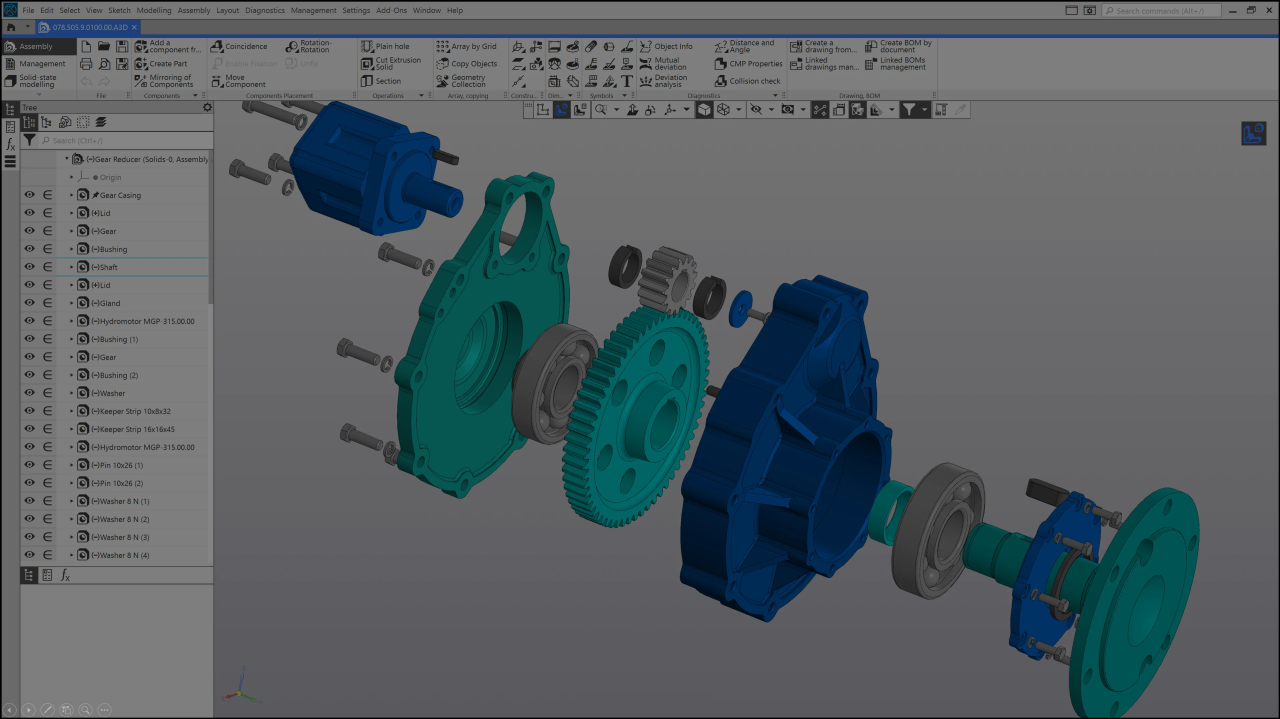1280x719 pixels.
Task: Open the orientation dropdown in the view toolbar
Action: (x=737, y=110)
